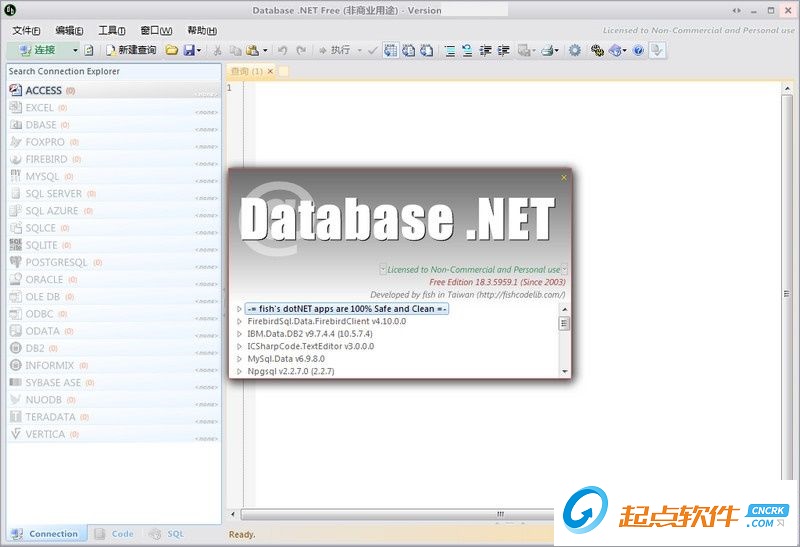
Task: Select VERTICA in connection list
Action: (114, 434)
